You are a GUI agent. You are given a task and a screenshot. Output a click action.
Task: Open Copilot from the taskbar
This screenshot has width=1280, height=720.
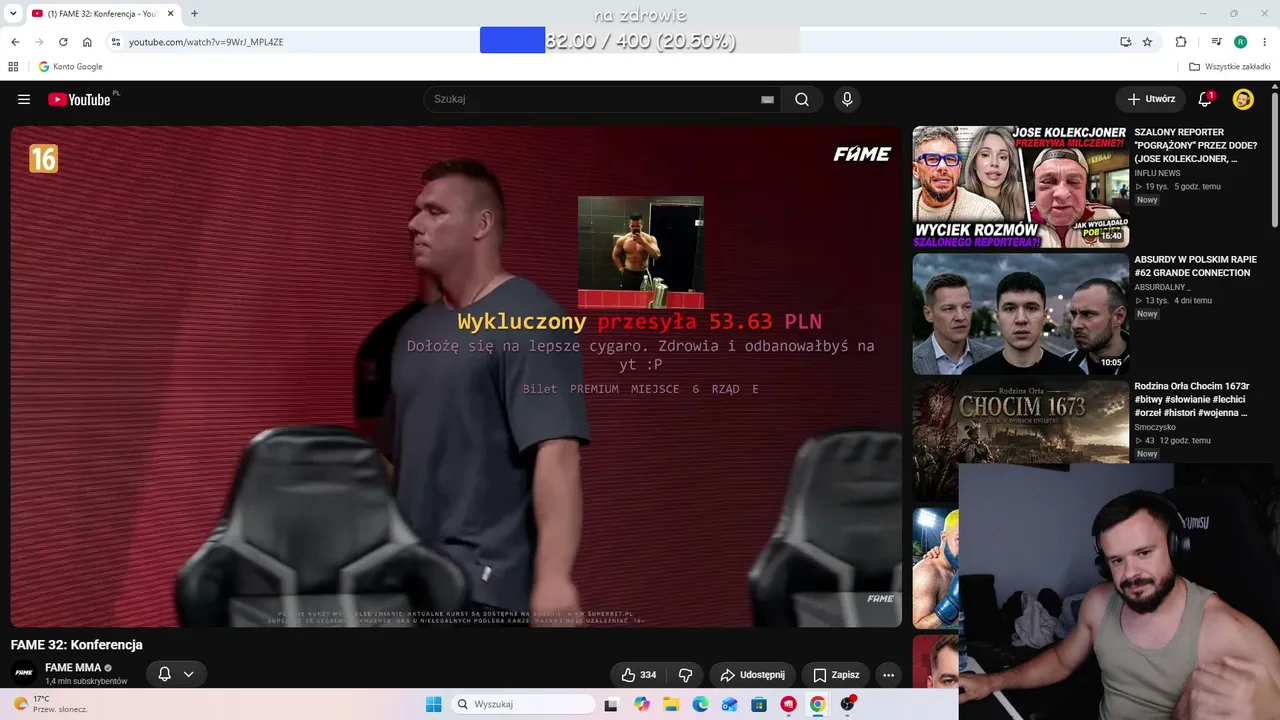642,704
